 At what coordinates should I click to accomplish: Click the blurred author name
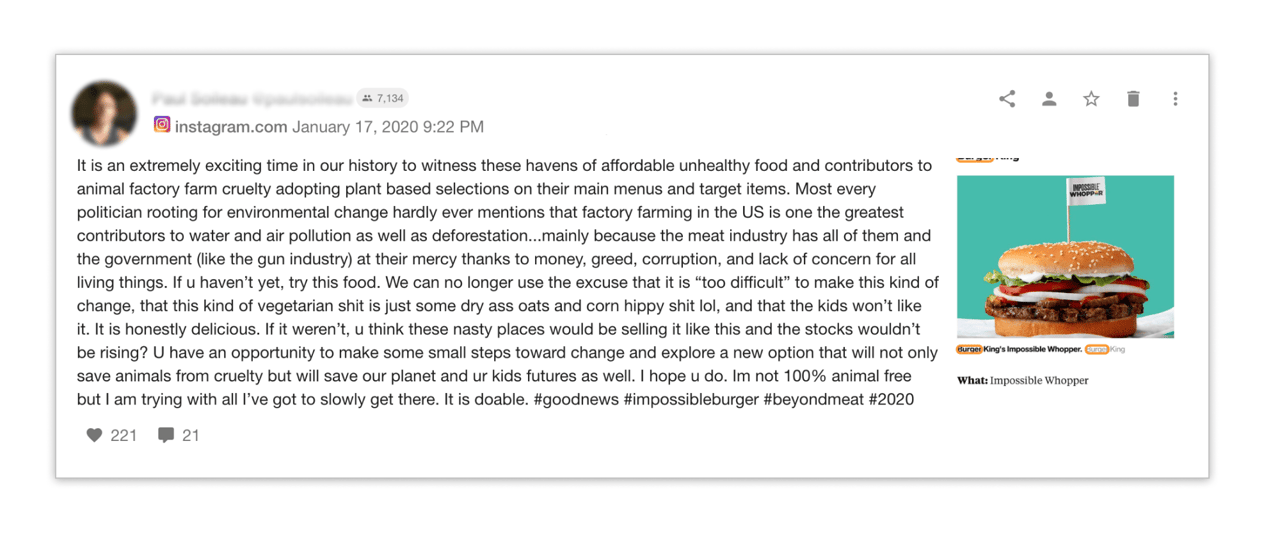click(x=252, y=98)
